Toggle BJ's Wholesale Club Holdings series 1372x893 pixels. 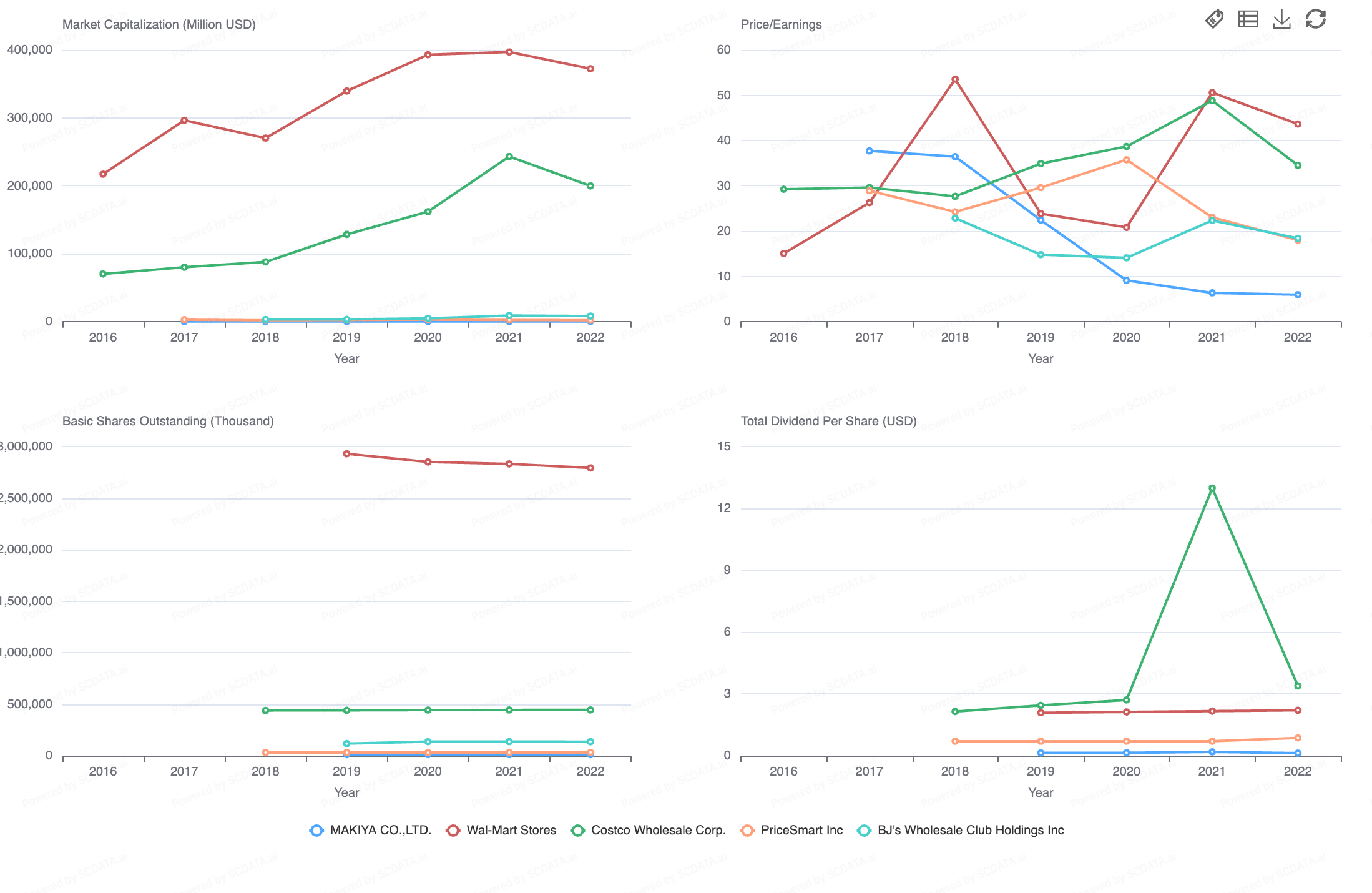click(970, 831)
